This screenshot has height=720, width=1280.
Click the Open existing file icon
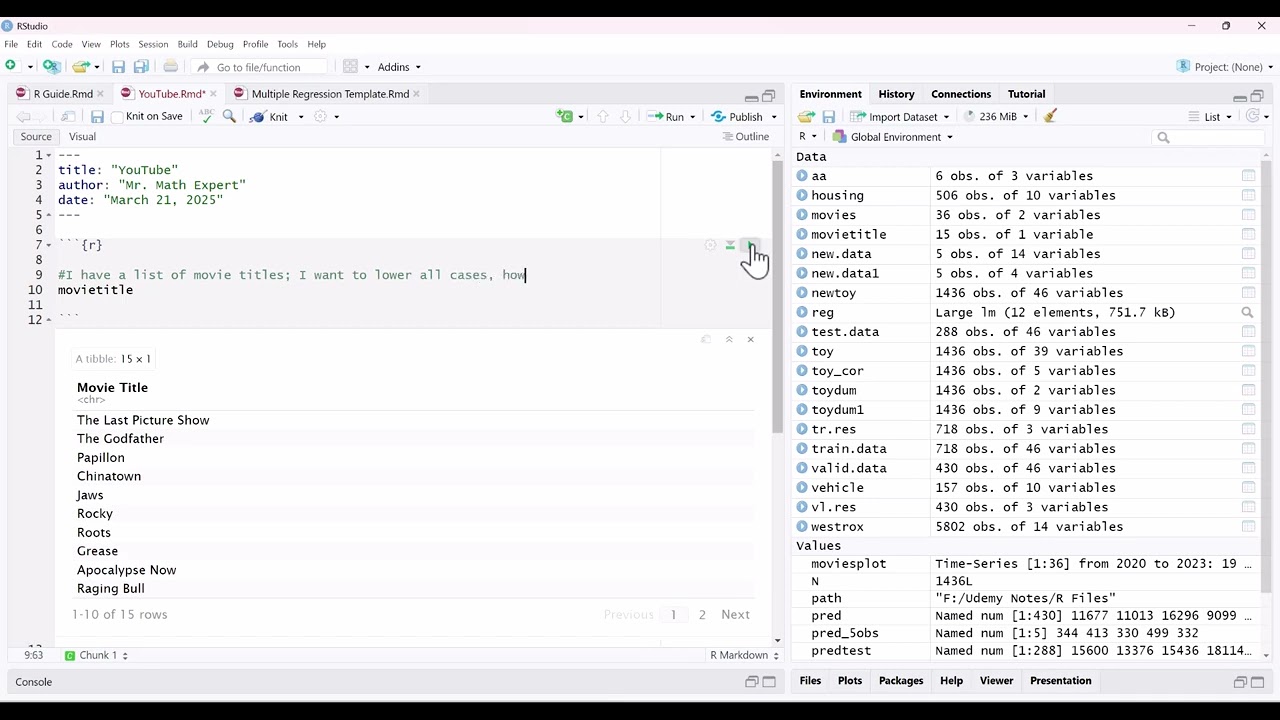[80, 67]
